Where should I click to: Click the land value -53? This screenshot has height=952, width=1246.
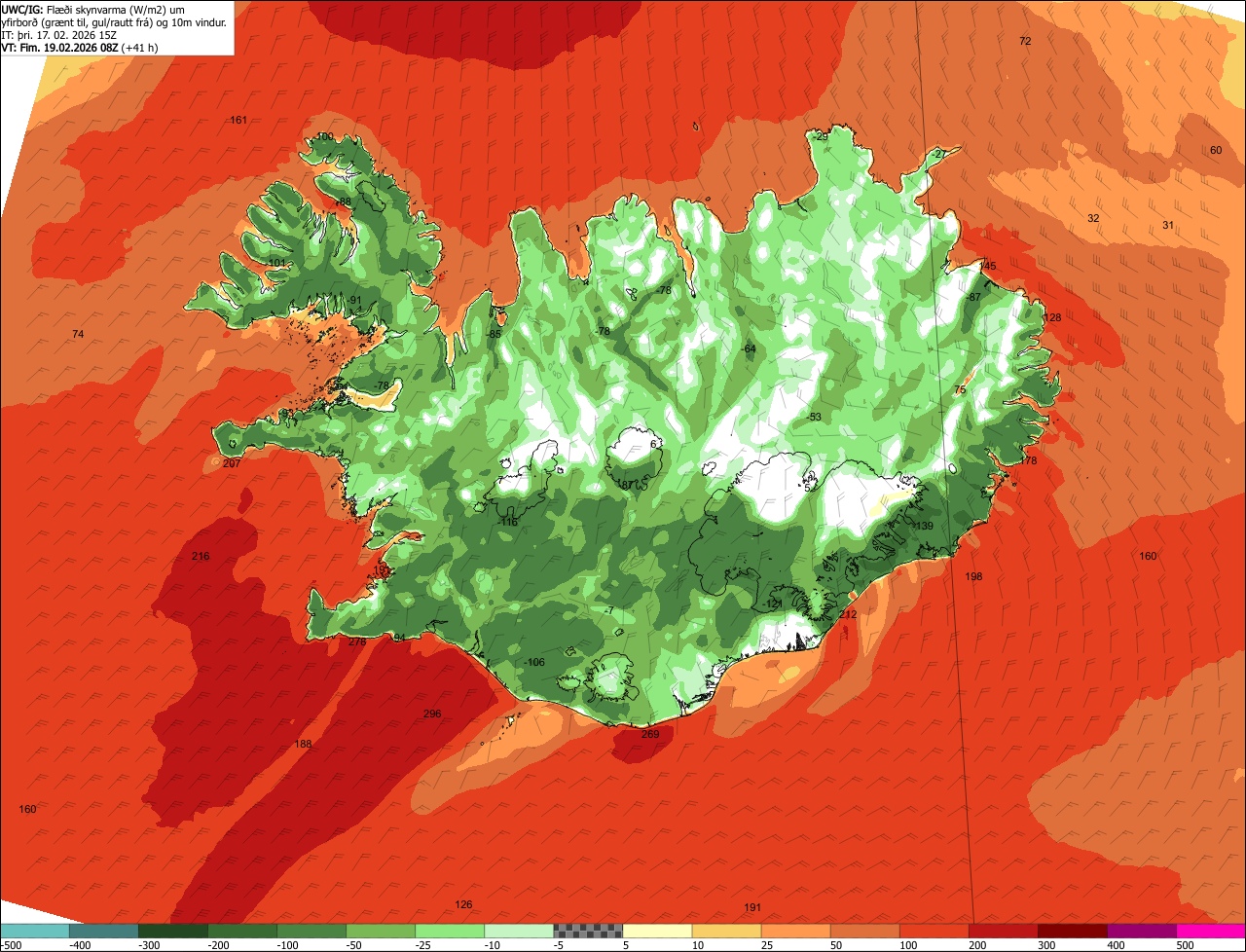(x=815, y=417)
